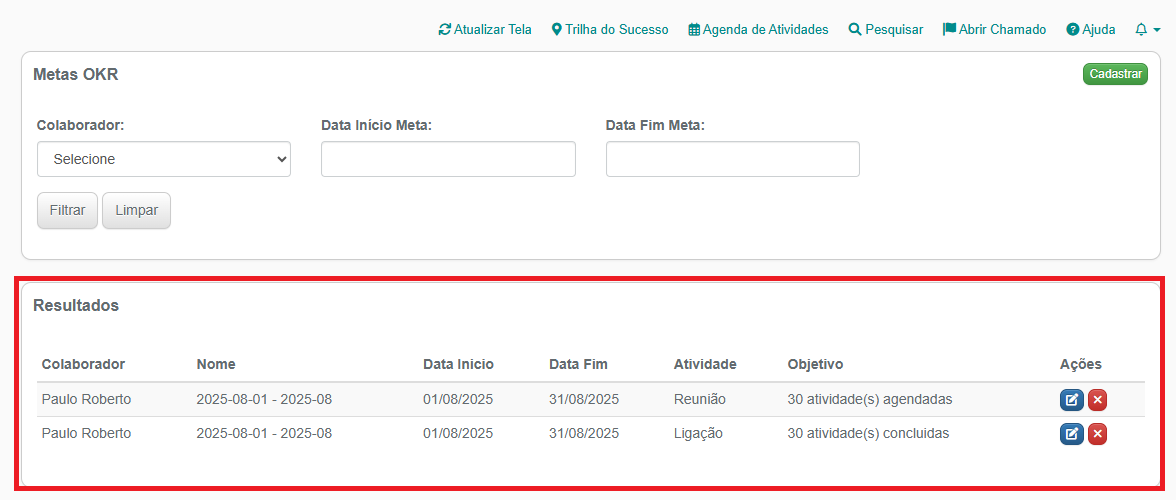The image size is (1176, 500).
Task: Expand the notifications bell dropdown
Action: point(1147,30)
